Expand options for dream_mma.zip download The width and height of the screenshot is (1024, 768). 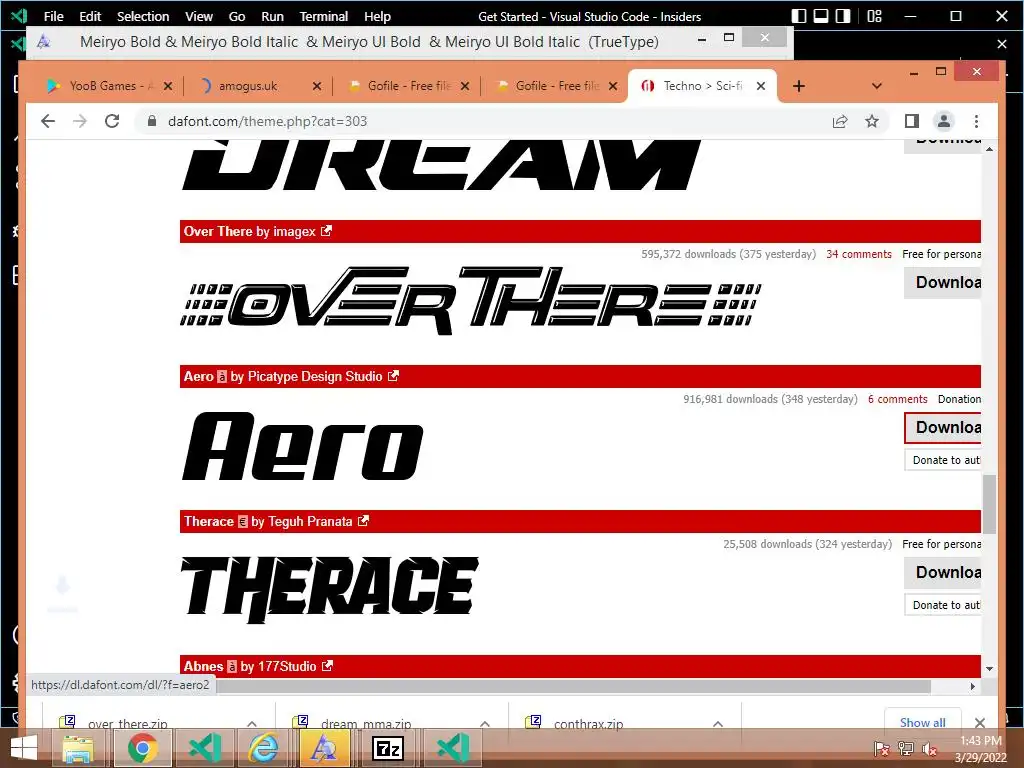[485, 724]
